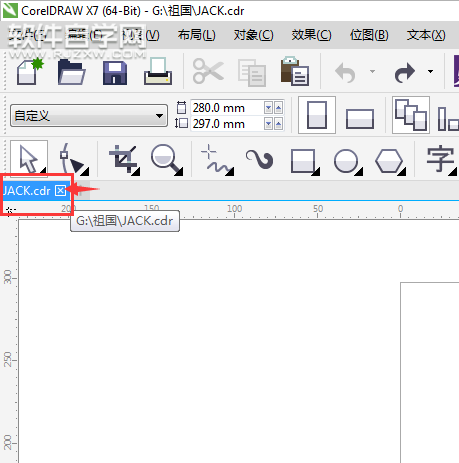The image size is (459, 463).
Task: Toggle apply layout to all pages
Action: (411, 115)
